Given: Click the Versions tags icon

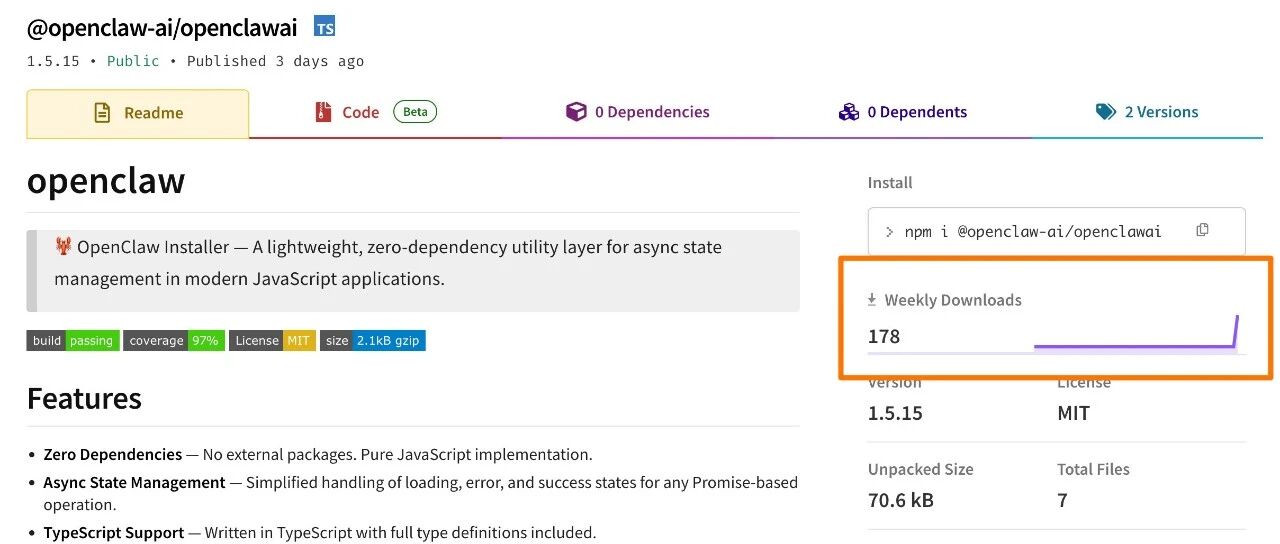Looking at the screenshot, I should [x=1106, y=112].
